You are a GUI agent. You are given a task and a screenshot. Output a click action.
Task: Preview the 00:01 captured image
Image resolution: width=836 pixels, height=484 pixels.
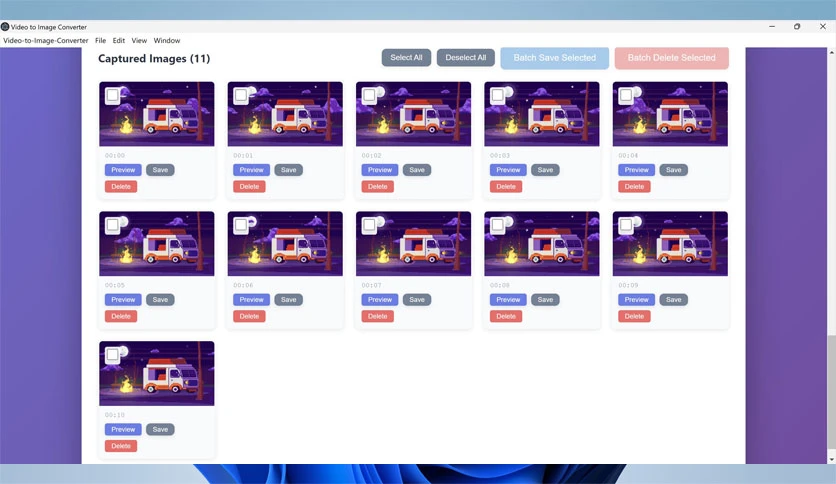(252, 170)
